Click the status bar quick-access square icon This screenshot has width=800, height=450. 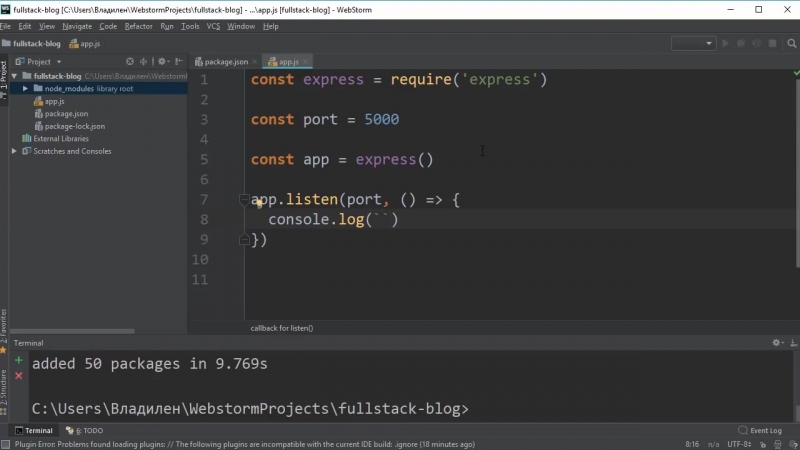[x=6, y=444]
